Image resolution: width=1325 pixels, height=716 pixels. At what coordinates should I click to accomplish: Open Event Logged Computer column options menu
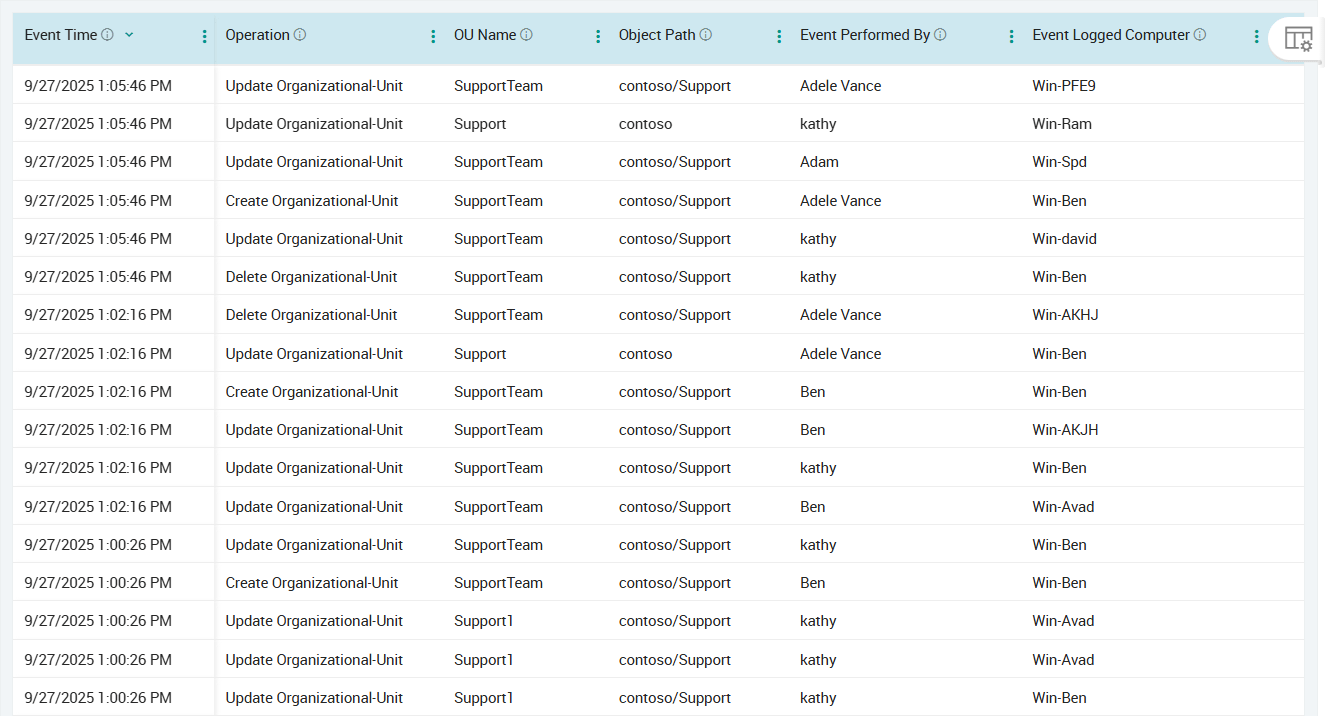point(1257,36)
